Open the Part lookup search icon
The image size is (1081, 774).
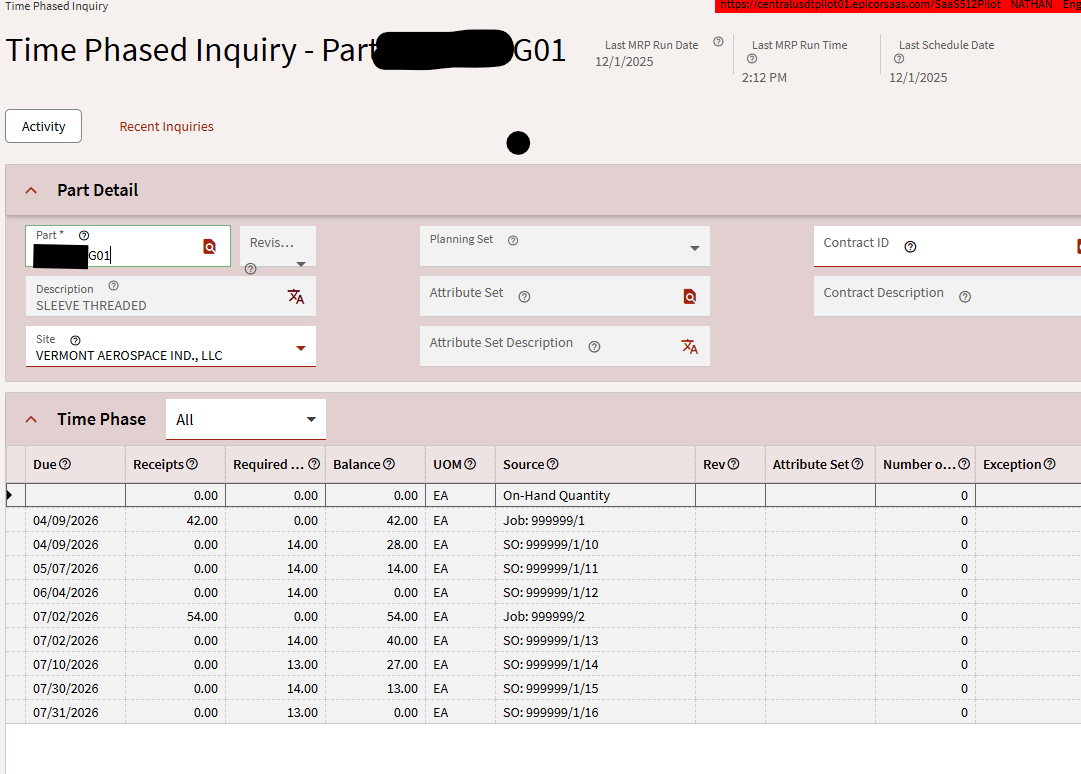pos(210,246)
